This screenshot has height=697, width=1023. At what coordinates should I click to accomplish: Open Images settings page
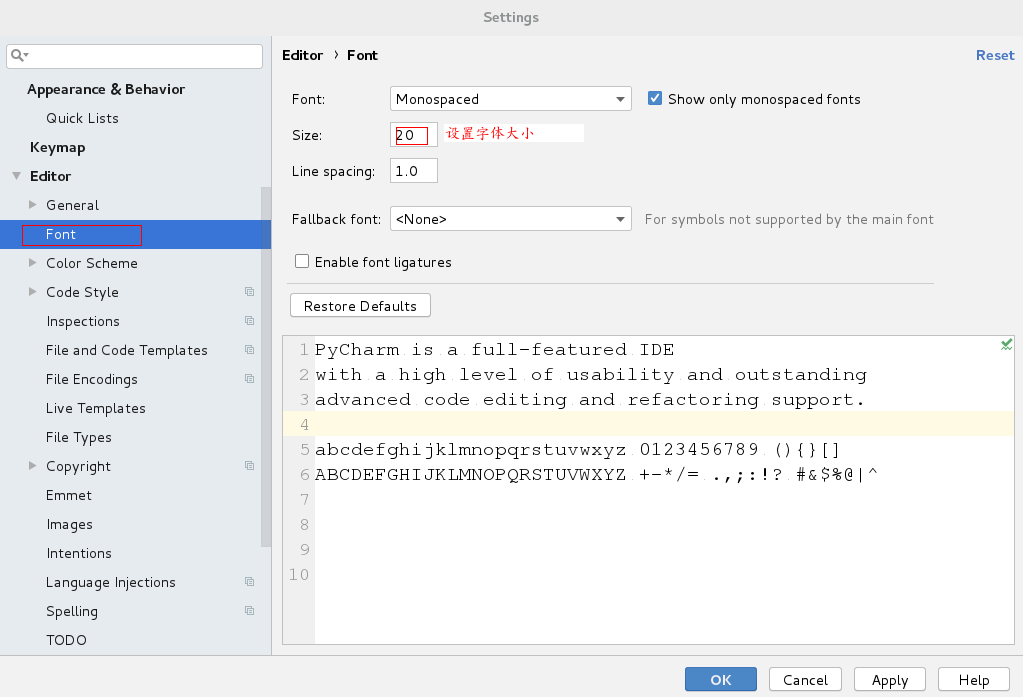(69, 524)
